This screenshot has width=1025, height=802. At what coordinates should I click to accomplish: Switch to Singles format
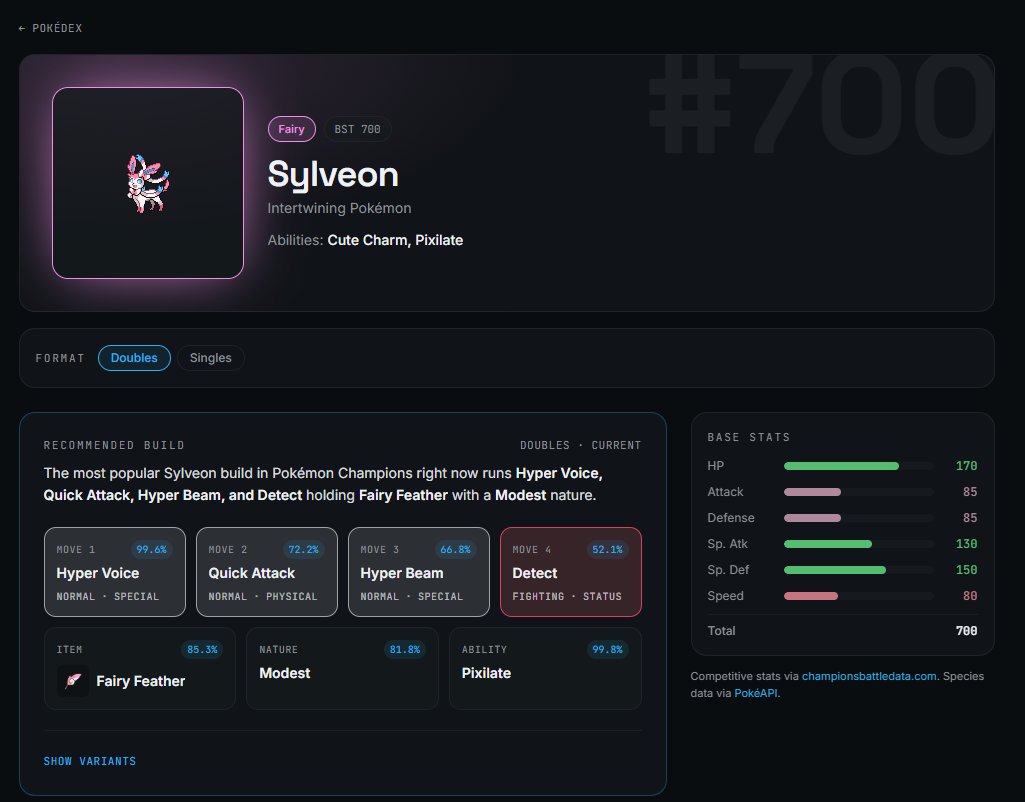[x=210, y=358]
